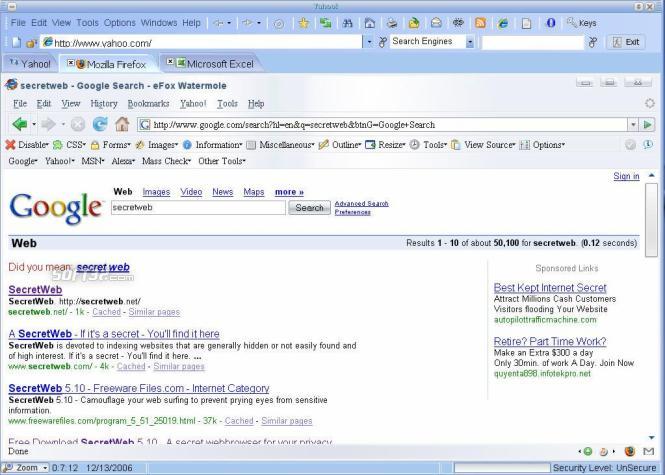Screen dimensions: 665x475
Task: Click the blue Opera-style O icon
Action: coord(550,23)
